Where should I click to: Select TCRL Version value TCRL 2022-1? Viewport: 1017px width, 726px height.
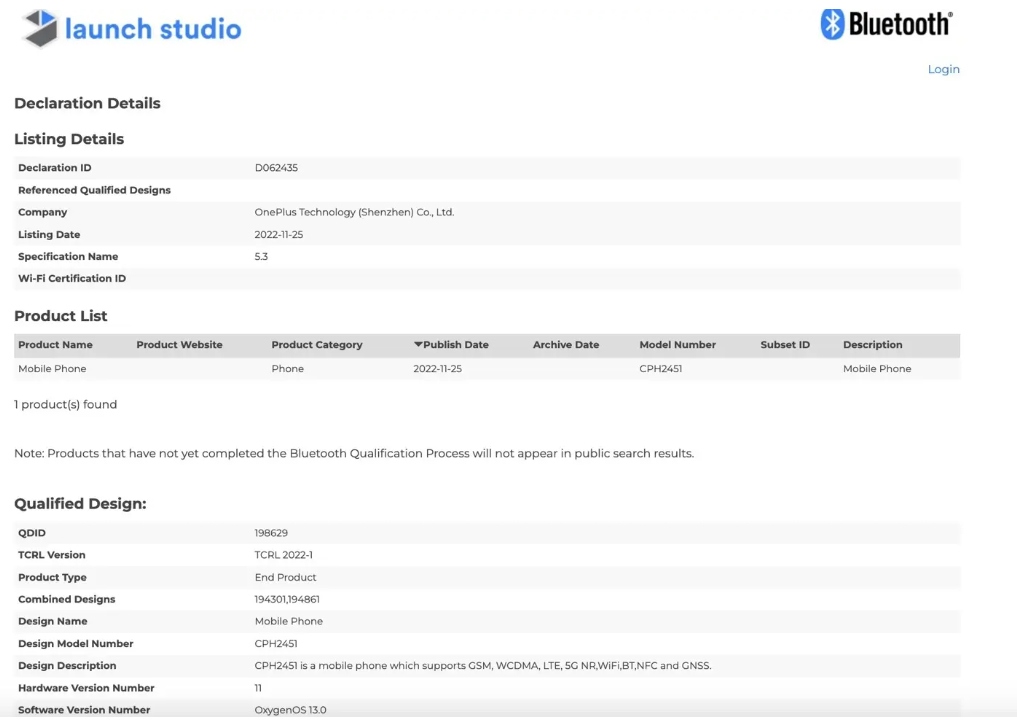click(x=283, y=555)
